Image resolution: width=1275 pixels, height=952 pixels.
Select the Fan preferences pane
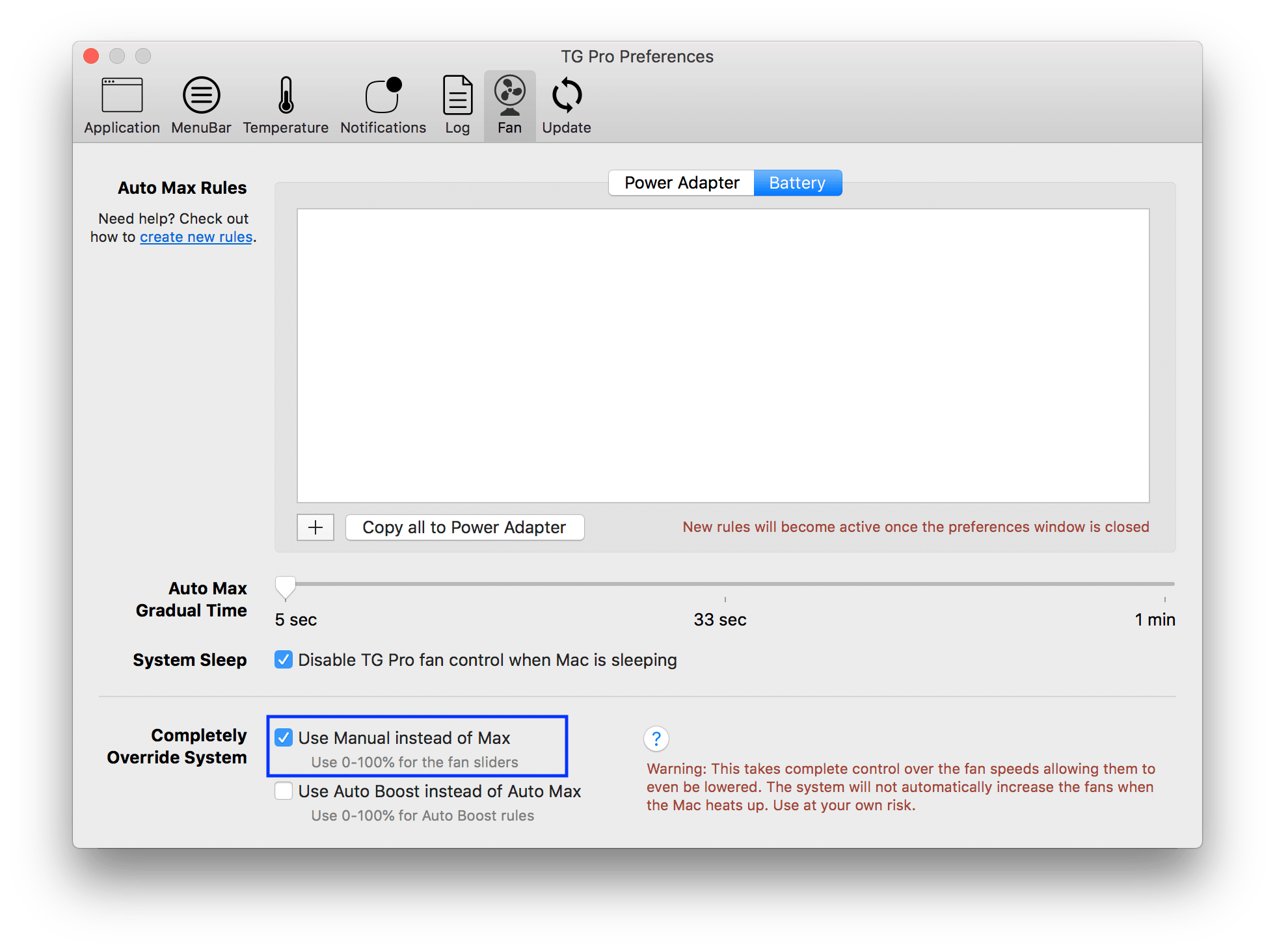pyautogui.click(x=509, y=106)
